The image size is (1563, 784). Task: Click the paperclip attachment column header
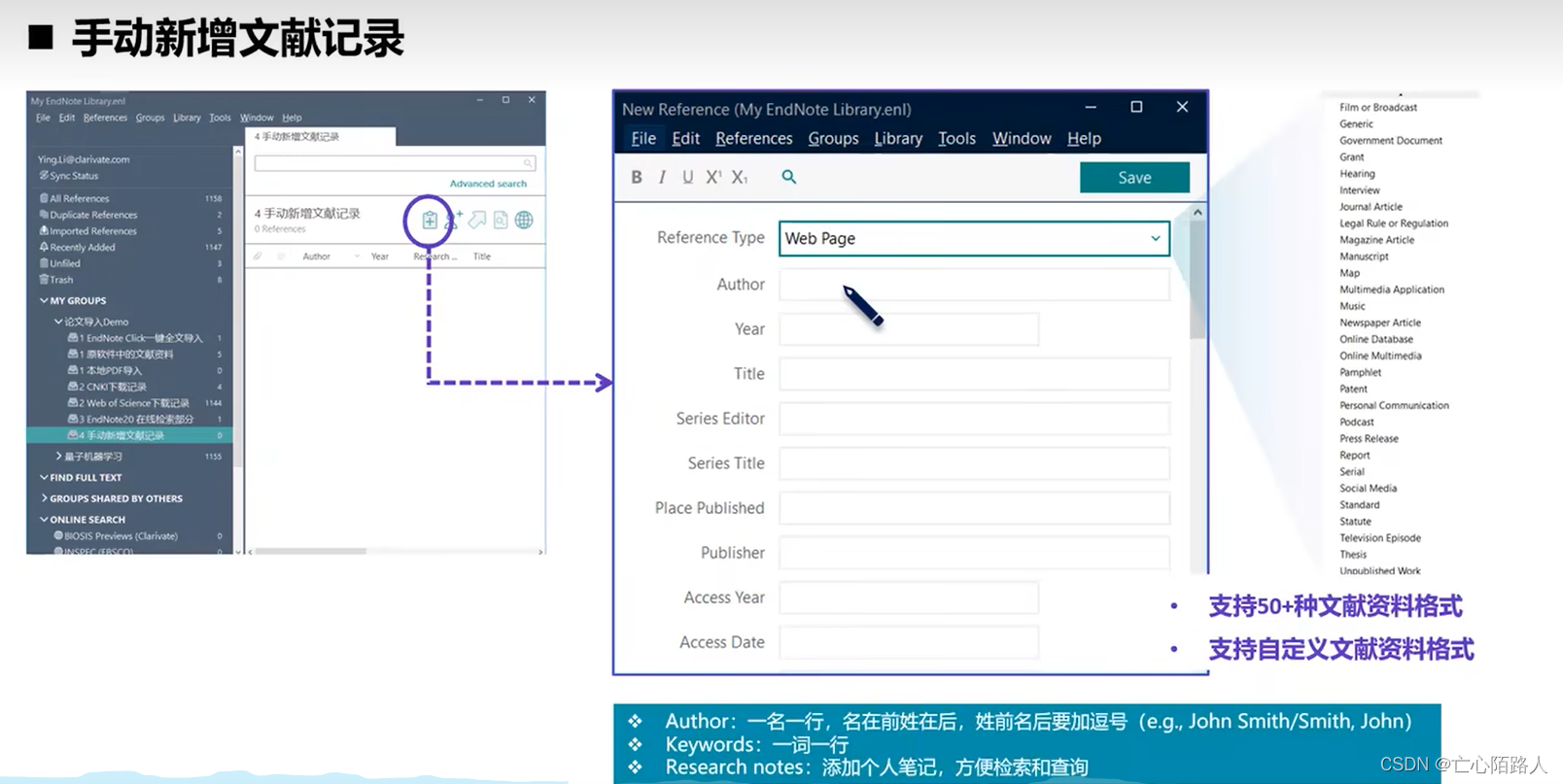pyautogui.click(x=258, y=256)
